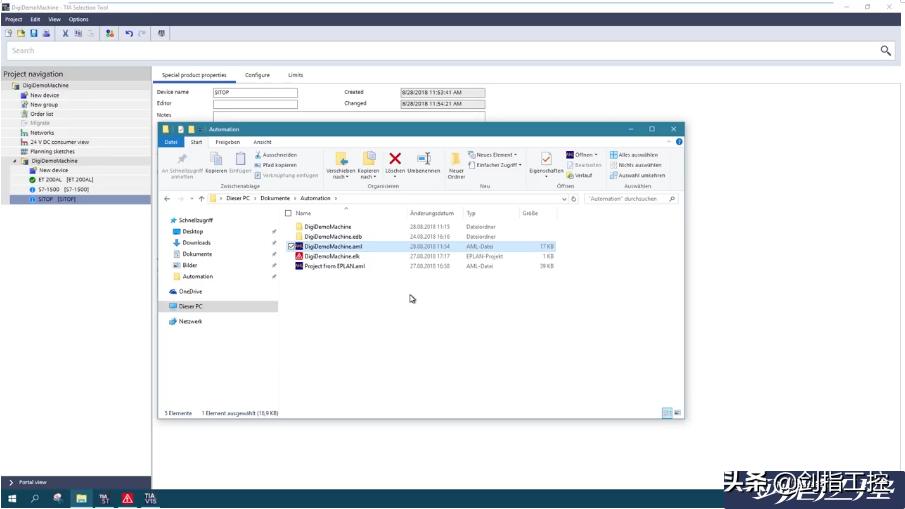Open Kopieren nach dropdown in Explorer
Image resolution: width=905 pixels, height=509 pixels.
(368, 174)
